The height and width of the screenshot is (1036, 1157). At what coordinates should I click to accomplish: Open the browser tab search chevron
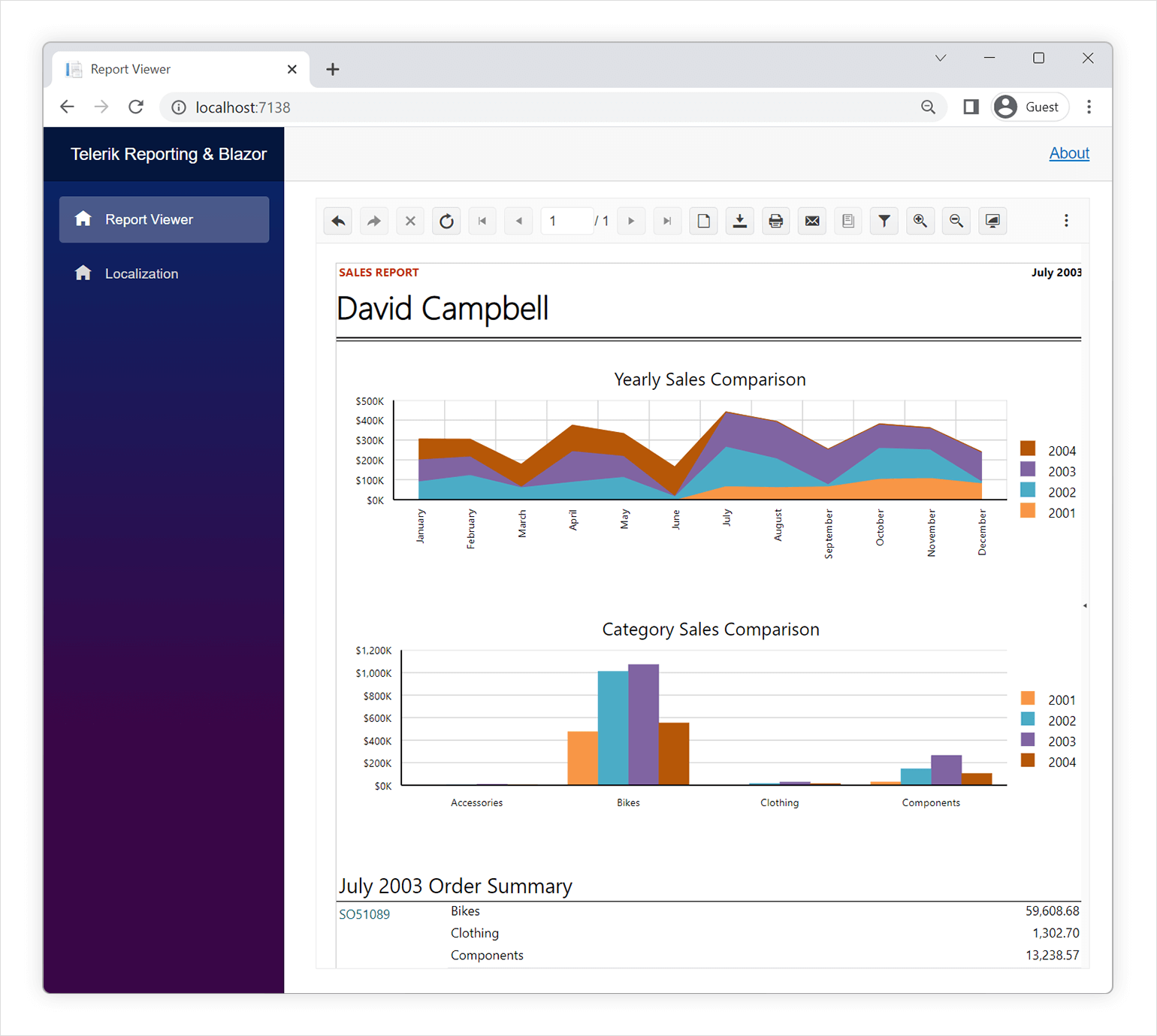940,57
